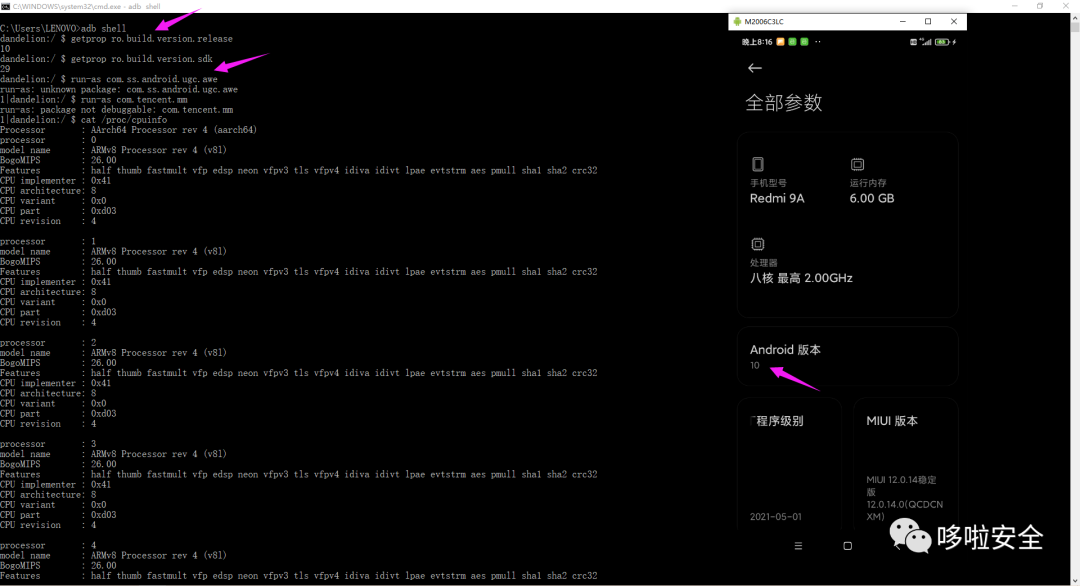Click the 'getprop ro.build.version.release' command line
1080x586 pixels.
point(116,39)
